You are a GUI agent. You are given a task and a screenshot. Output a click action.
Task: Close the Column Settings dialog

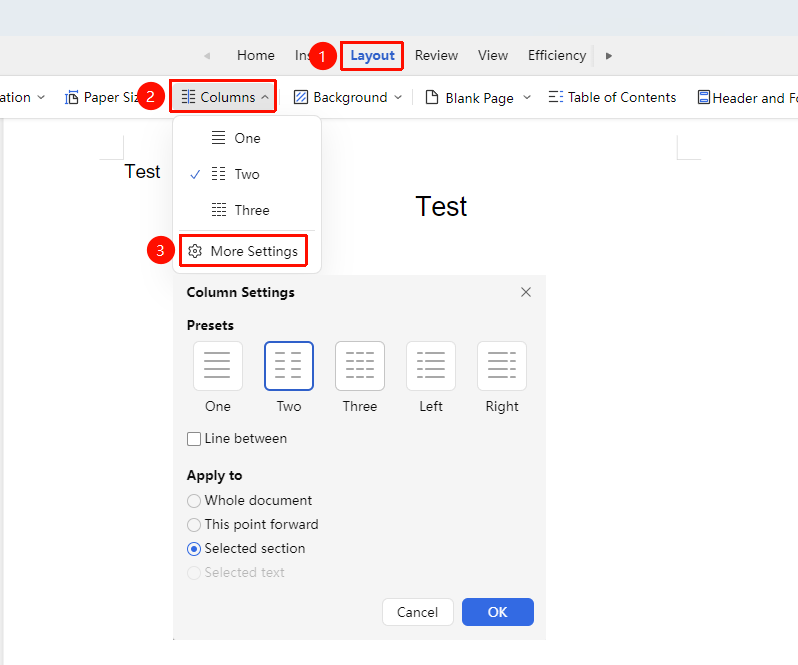pyautogui.click(x=526, y=292)
